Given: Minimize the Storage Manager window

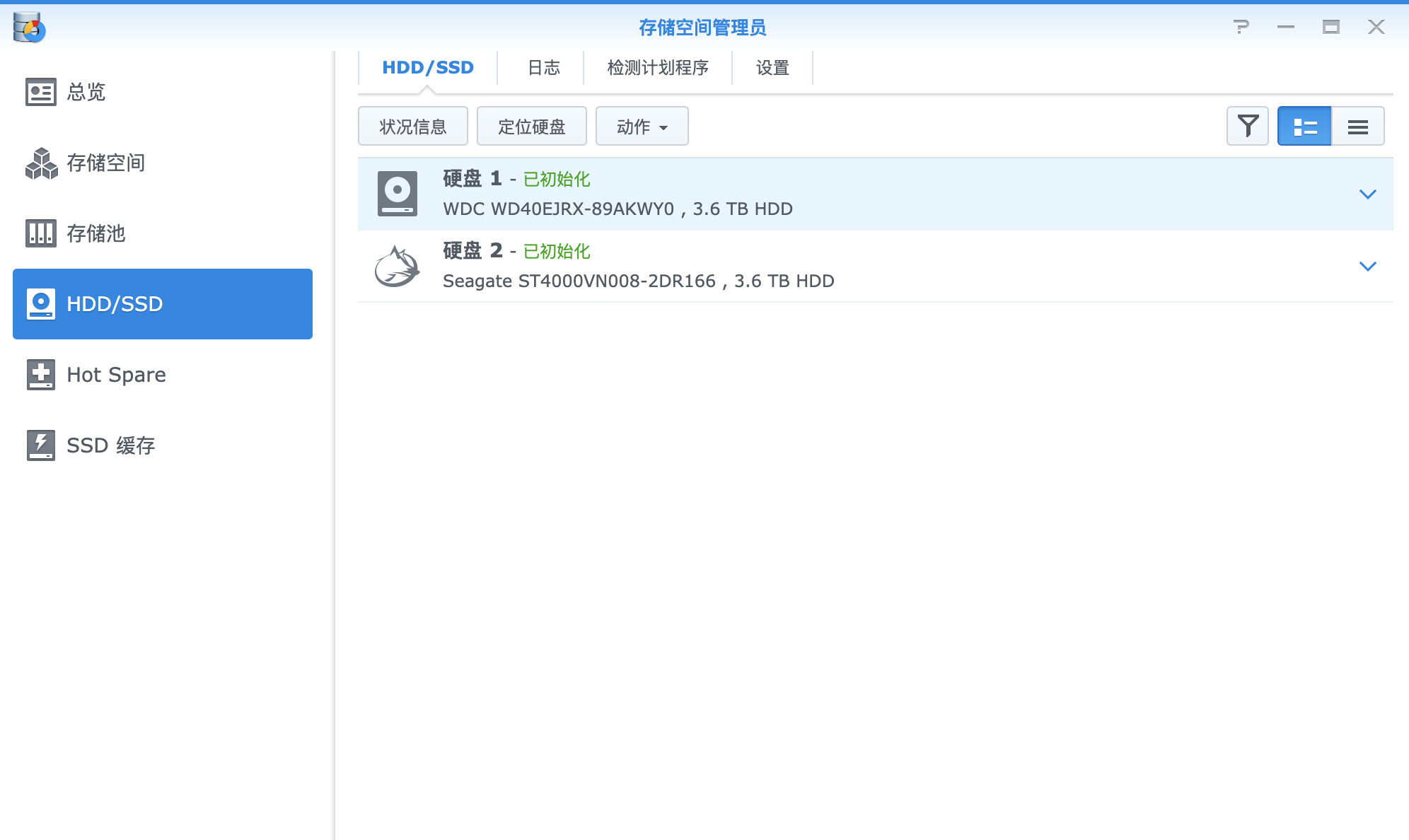Looking at the screenshot, I should [x=1286, y=27].
